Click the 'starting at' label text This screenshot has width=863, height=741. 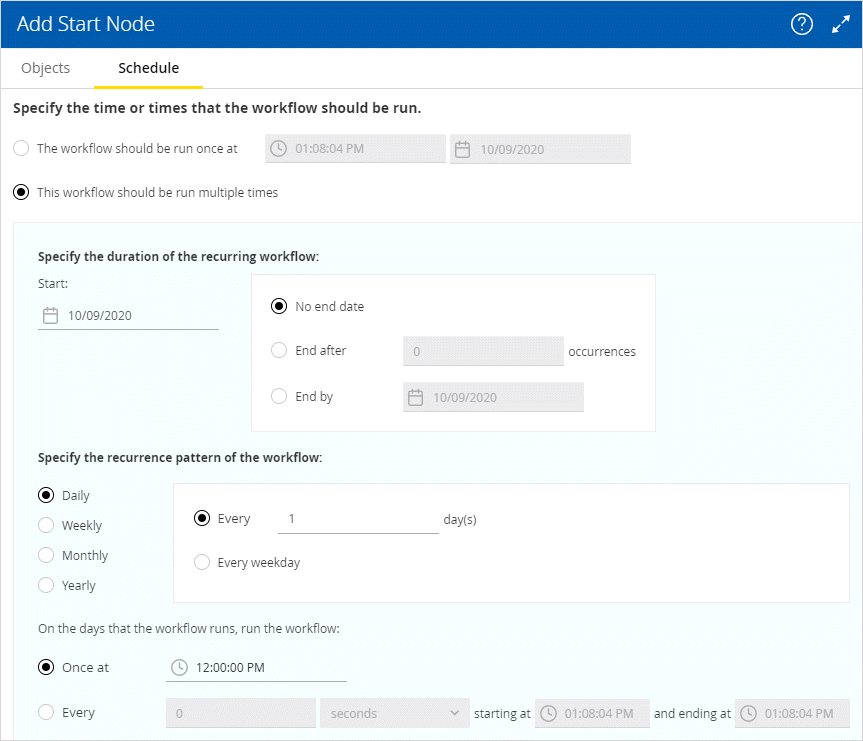pos(502,713)
